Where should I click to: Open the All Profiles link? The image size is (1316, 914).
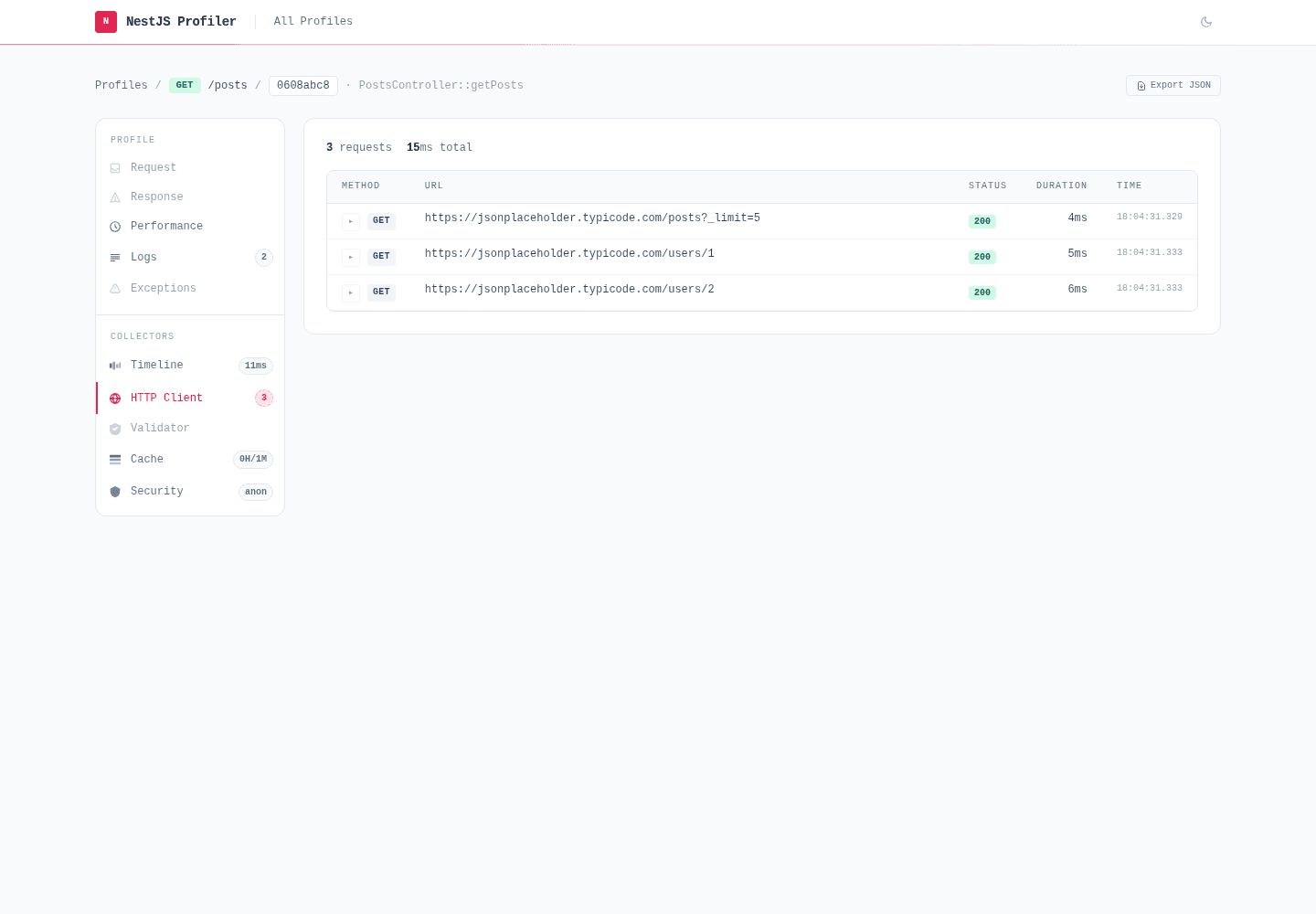[313, 21]
